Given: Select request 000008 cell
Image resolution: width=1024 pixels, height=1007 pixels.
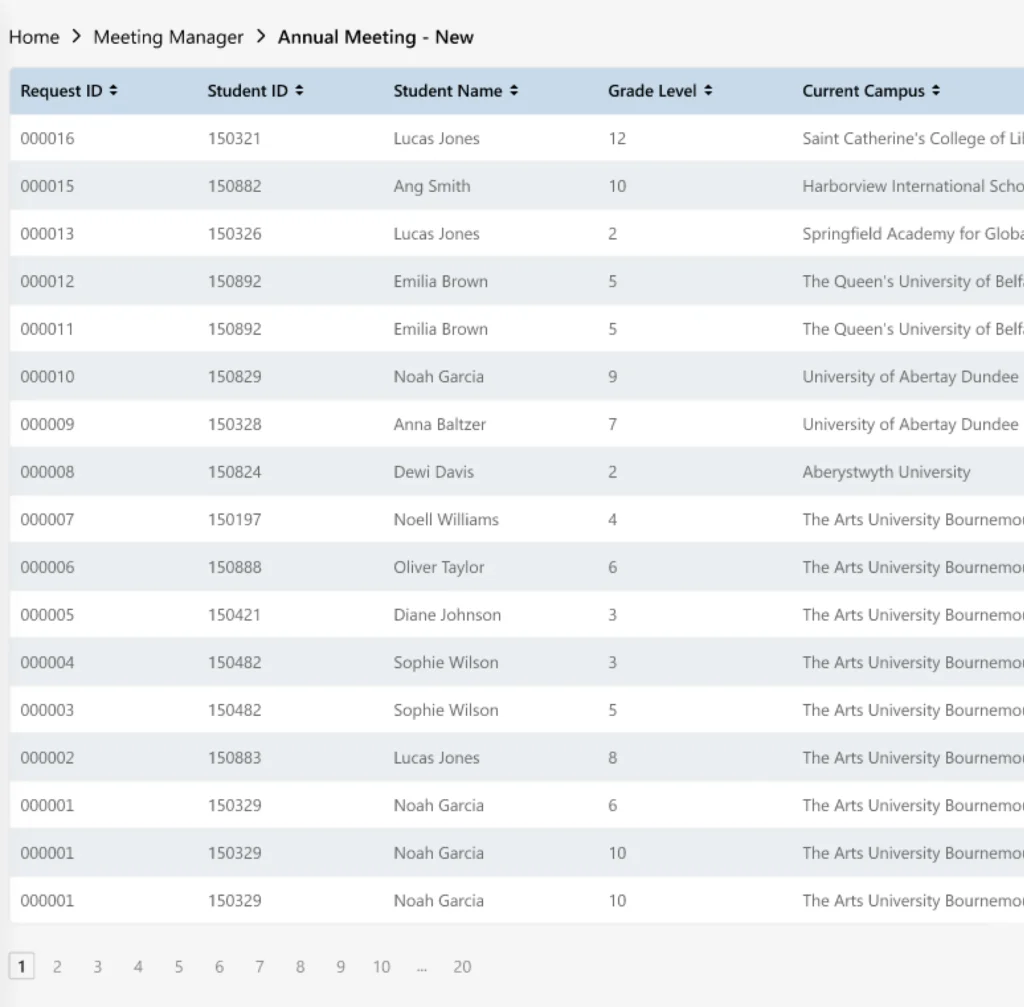Looking at the screenshot, I should pos(47,472).
